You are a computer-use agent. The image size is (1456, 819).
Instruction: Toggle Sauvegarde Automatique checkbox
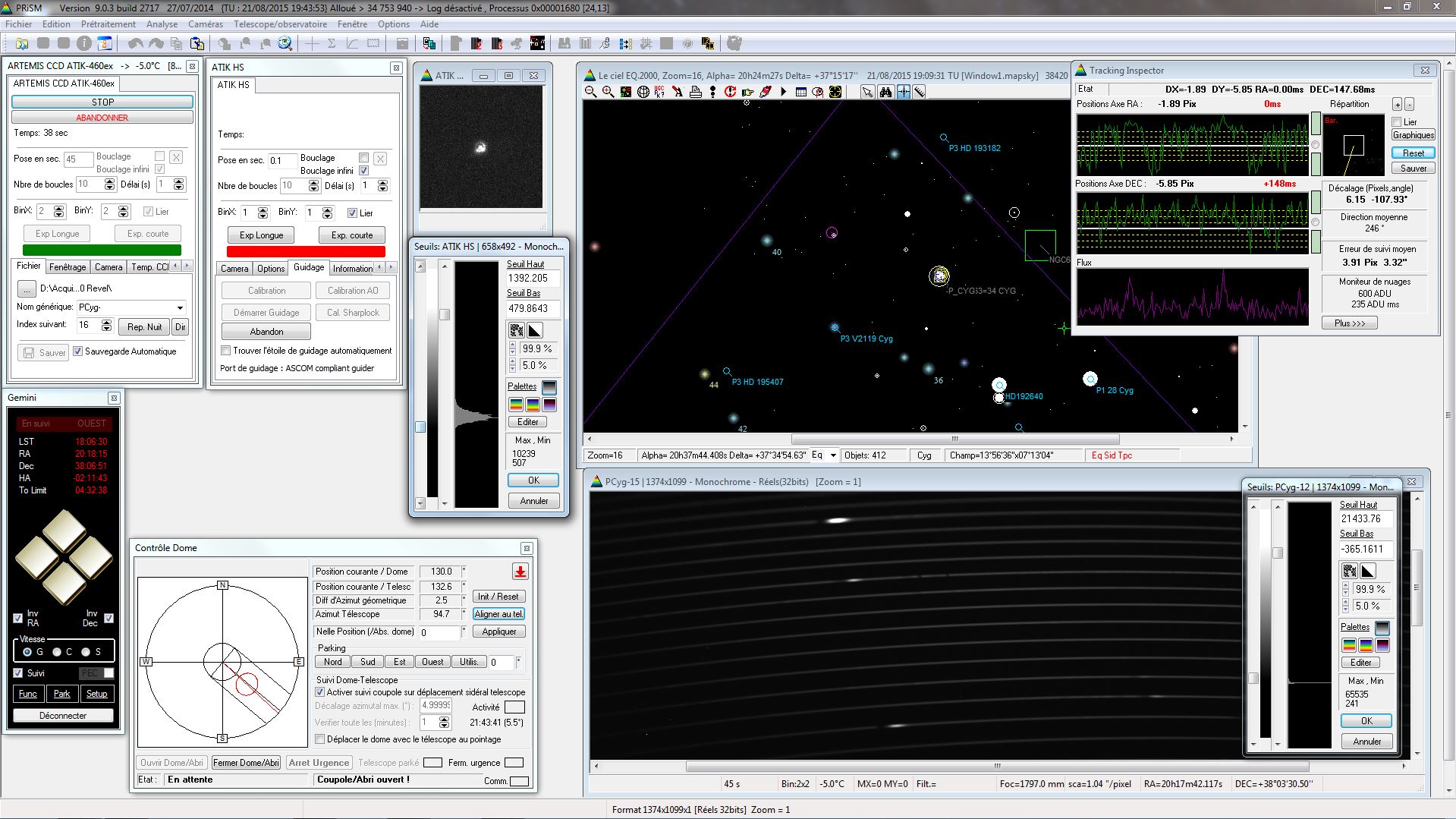[77, 351]
